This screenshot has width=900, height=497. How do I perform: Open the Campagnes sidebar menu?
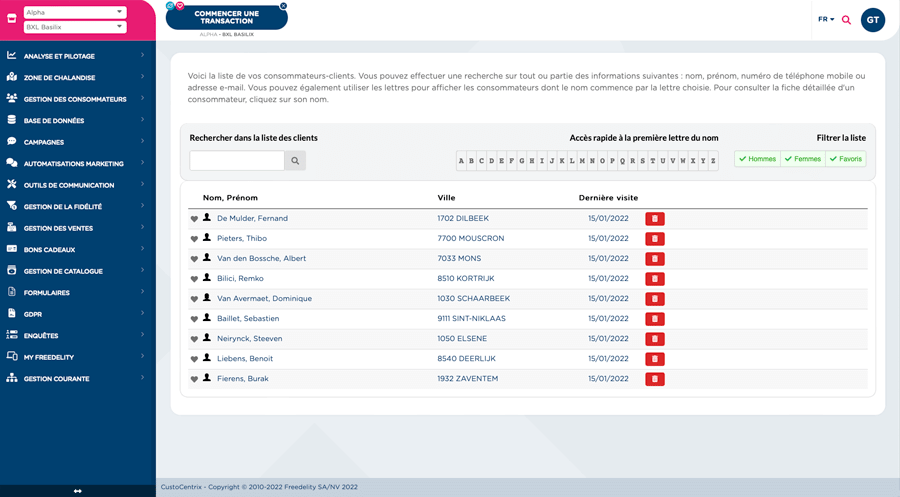pos(45,142)
